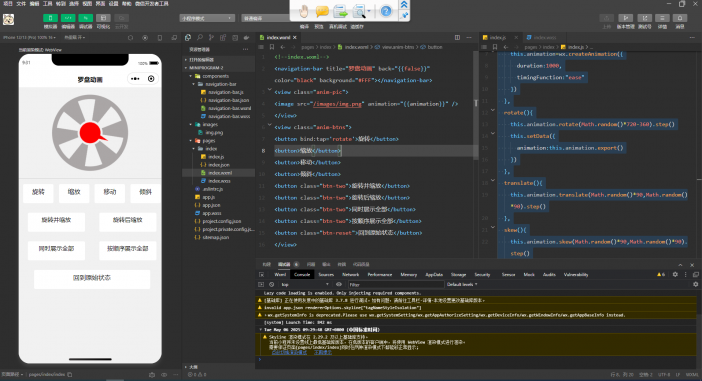Screen dimensions: 702x381
Task: Open index.wxss in file tree
Action: point(219,181)
